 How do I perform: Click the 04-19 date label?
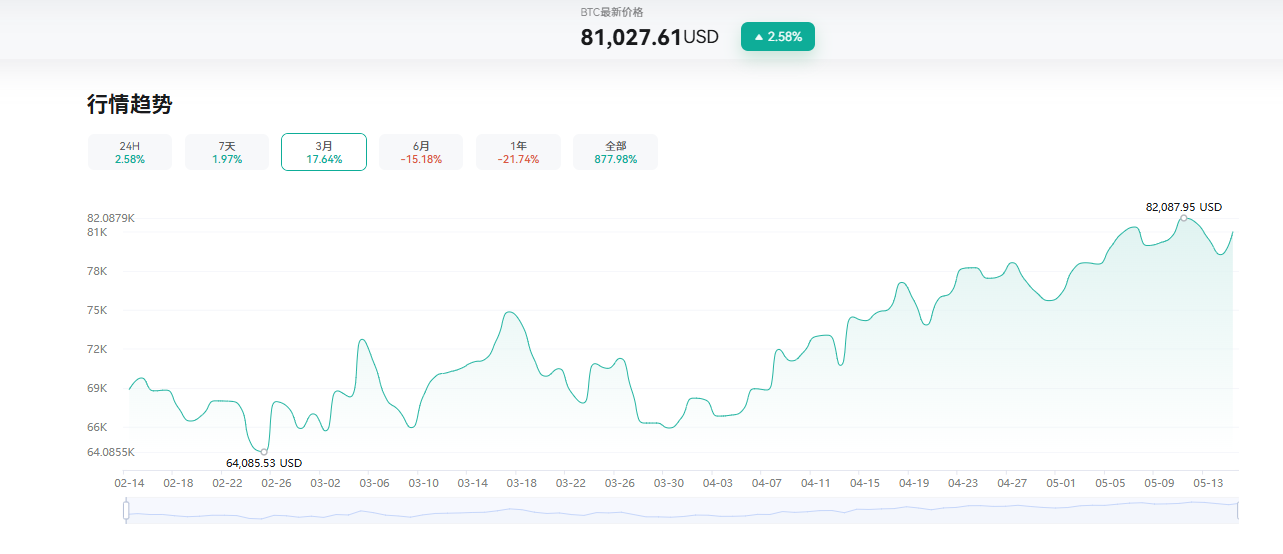(x=914, y=483)
